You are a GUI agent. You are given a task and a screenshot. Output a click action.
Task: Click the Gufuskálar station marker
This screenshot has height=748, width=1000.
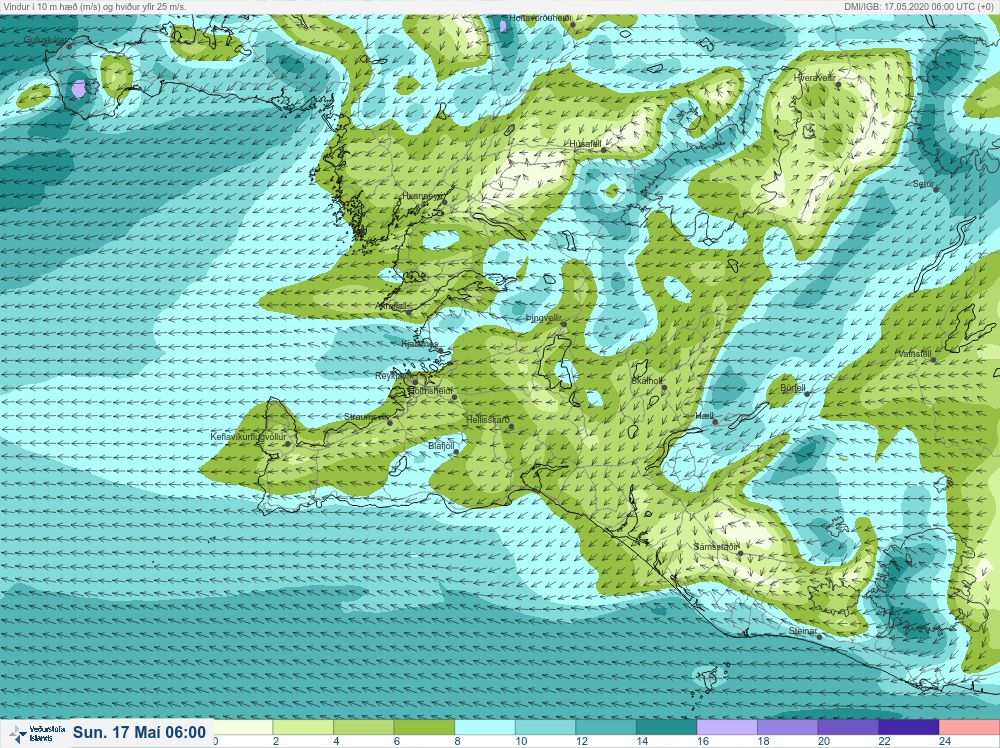pos(70,46)
